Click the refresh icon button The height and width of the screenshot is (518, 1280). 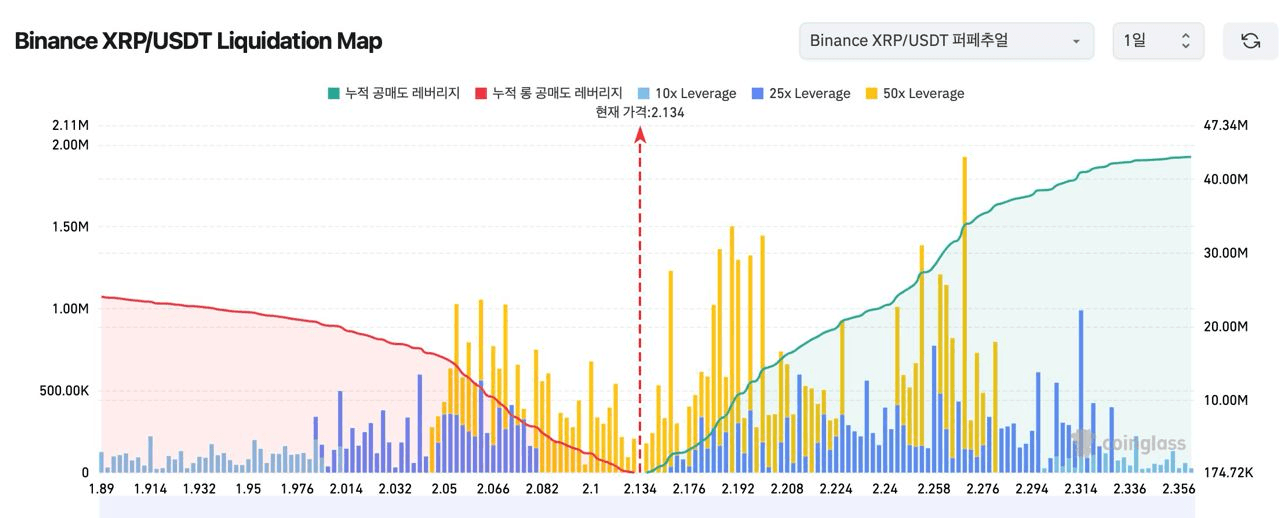click(1250, 41)
